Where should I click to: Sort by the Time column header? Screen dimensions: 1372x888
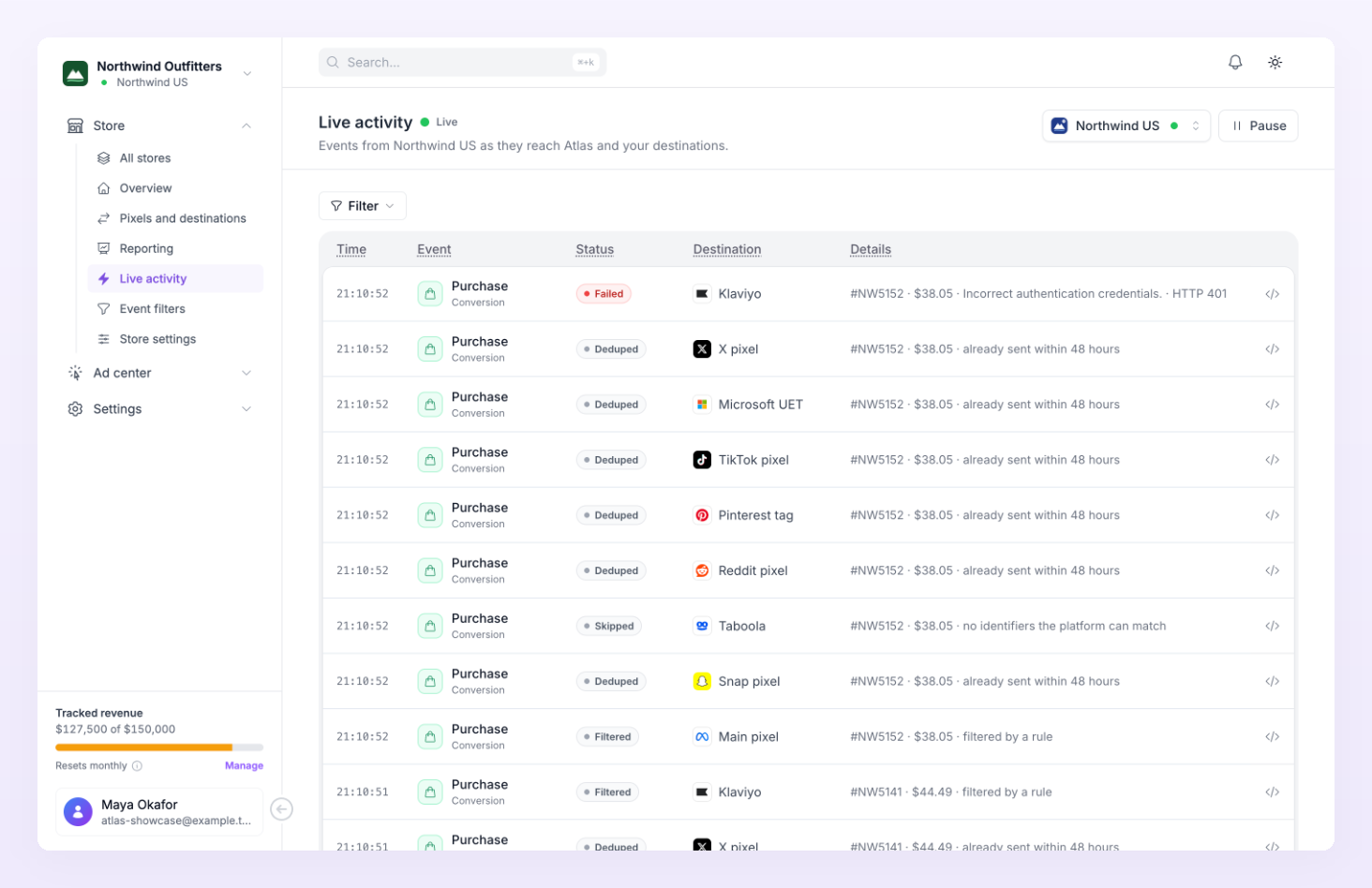(x=351, y=249)
